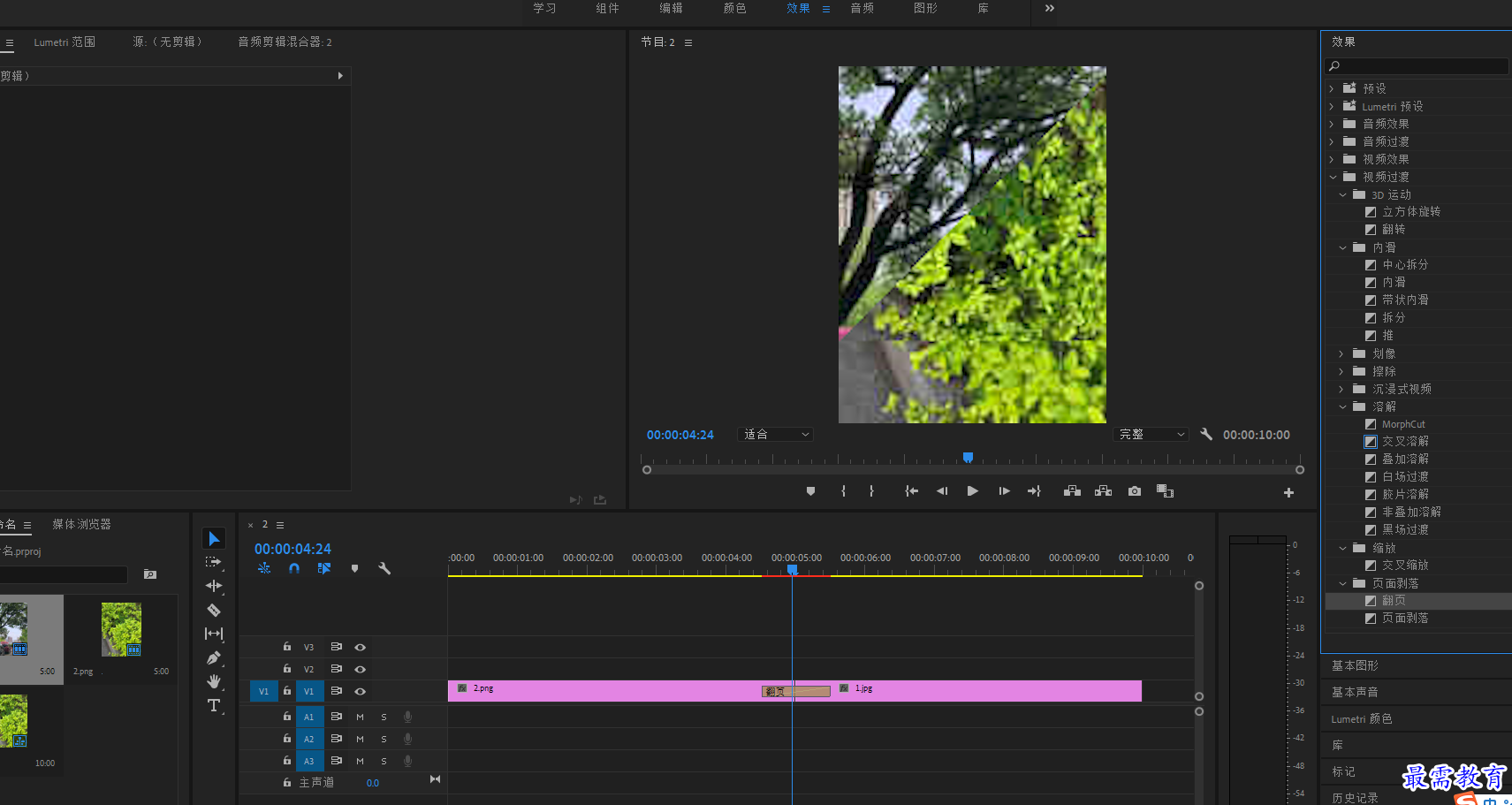Viewport: 1512px width, 805px height.
Task: Expand the 划像 folder
Action: pyautogui.click(x=1341, y=353)
